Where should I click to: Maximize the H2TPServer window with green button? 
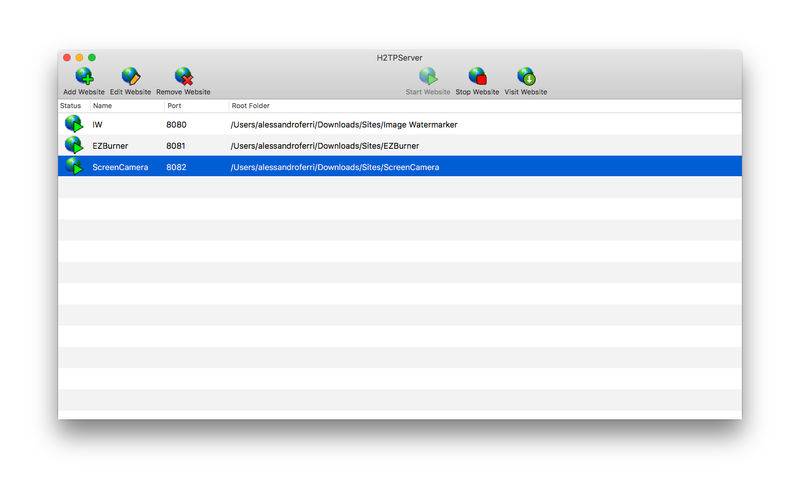(92, 58)
